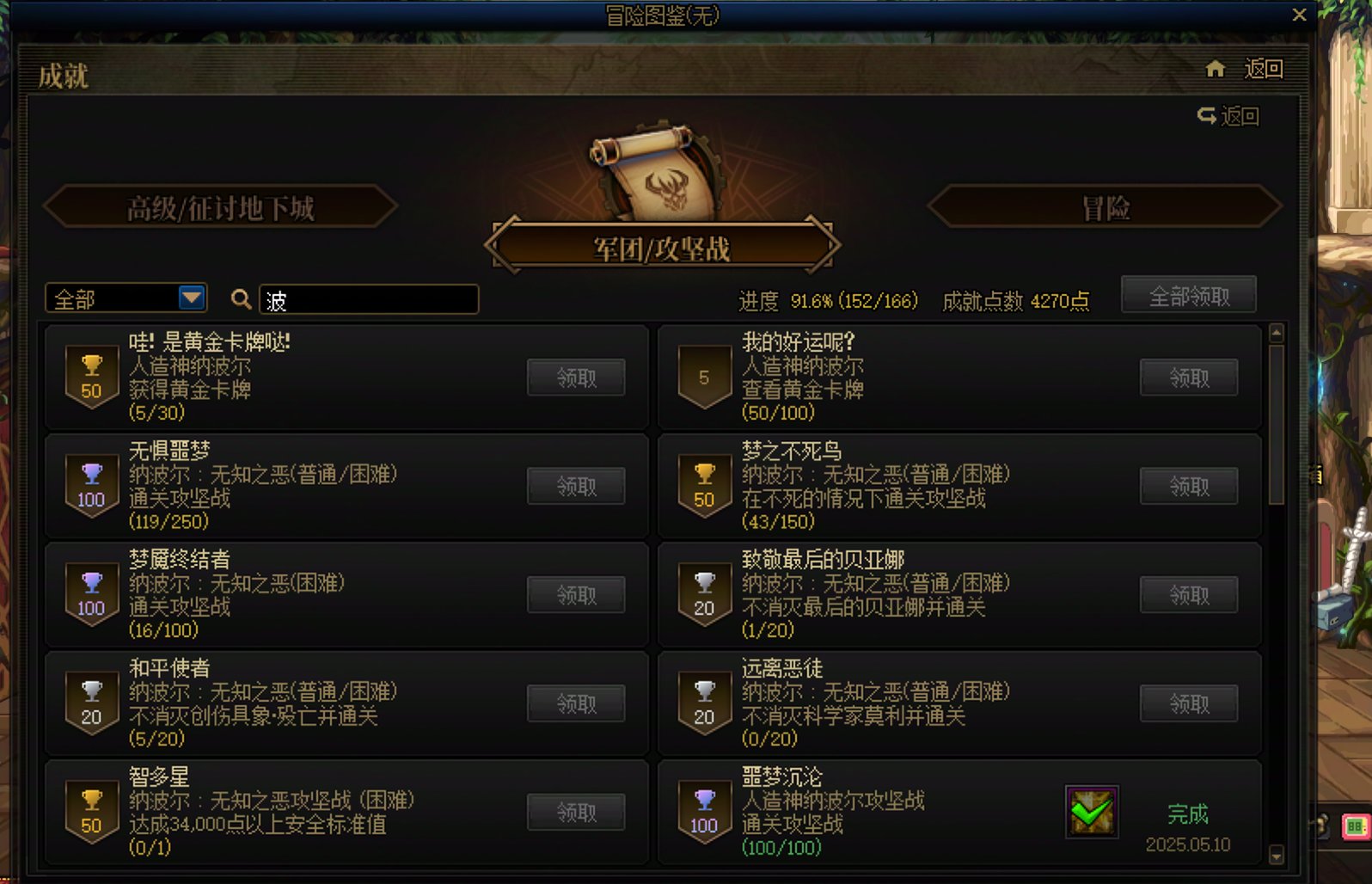Click 领取 for 智多星 achievement
This screenshot has width=1372, height=884.
[576, 813]
